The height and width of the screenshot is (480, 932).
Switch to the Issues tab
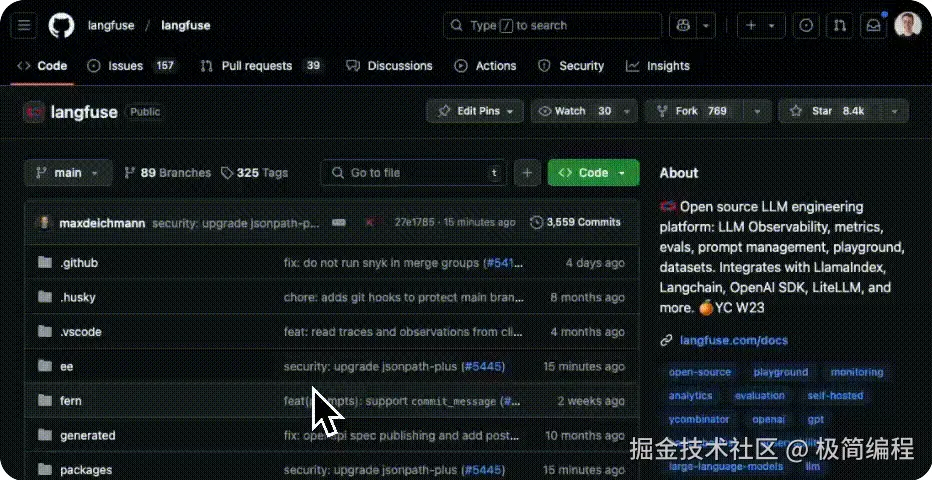point(131,66)
